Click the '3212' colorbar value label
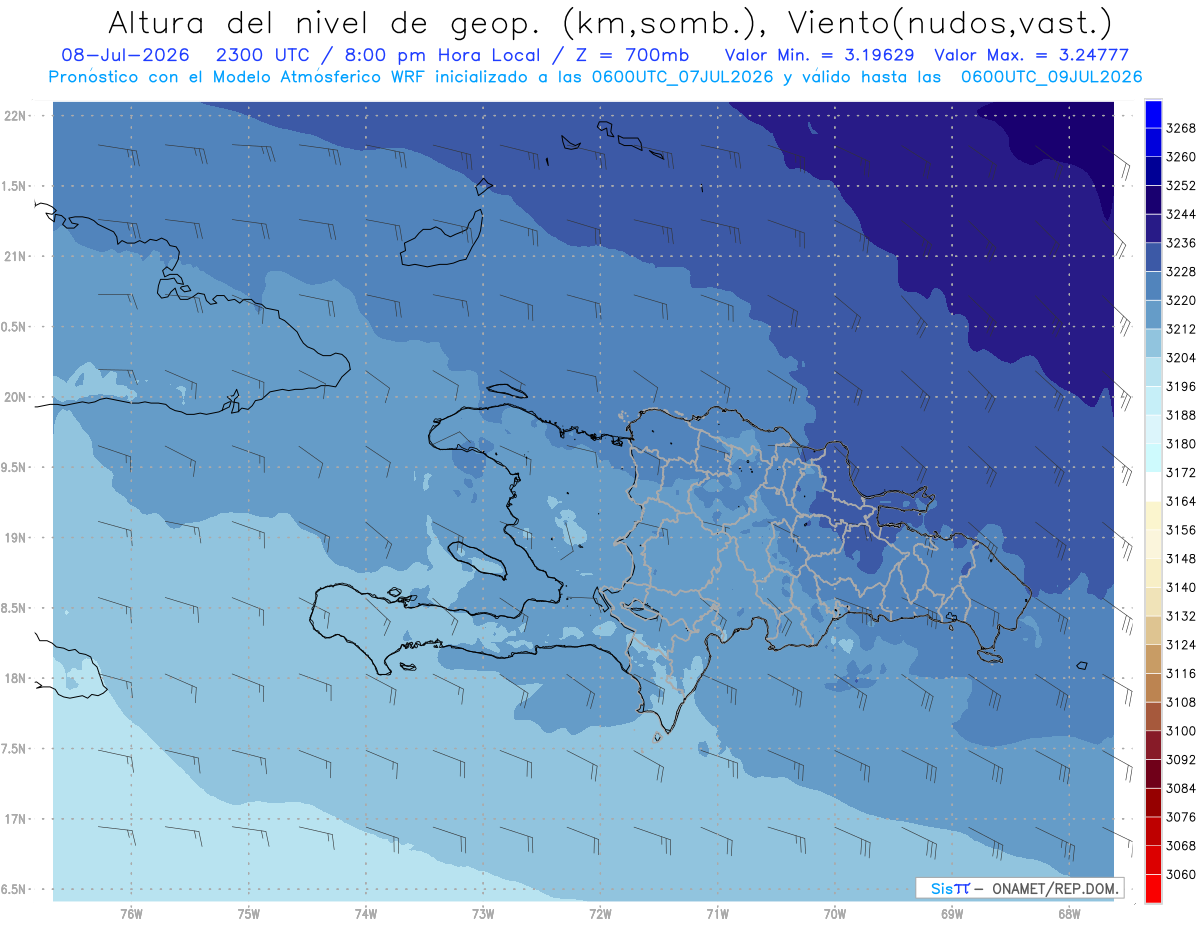 coord(1181,329)
